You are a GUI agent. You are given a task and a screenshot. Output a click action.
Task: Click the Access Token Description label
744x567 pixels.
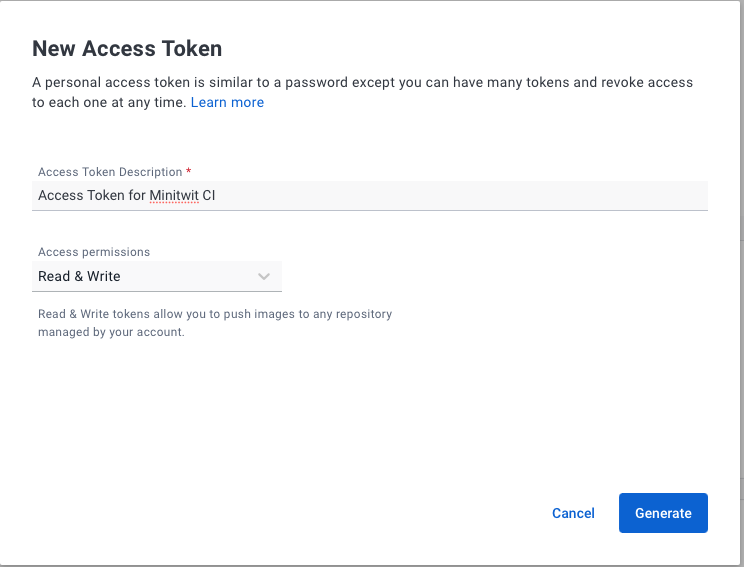tap(110, 172)
